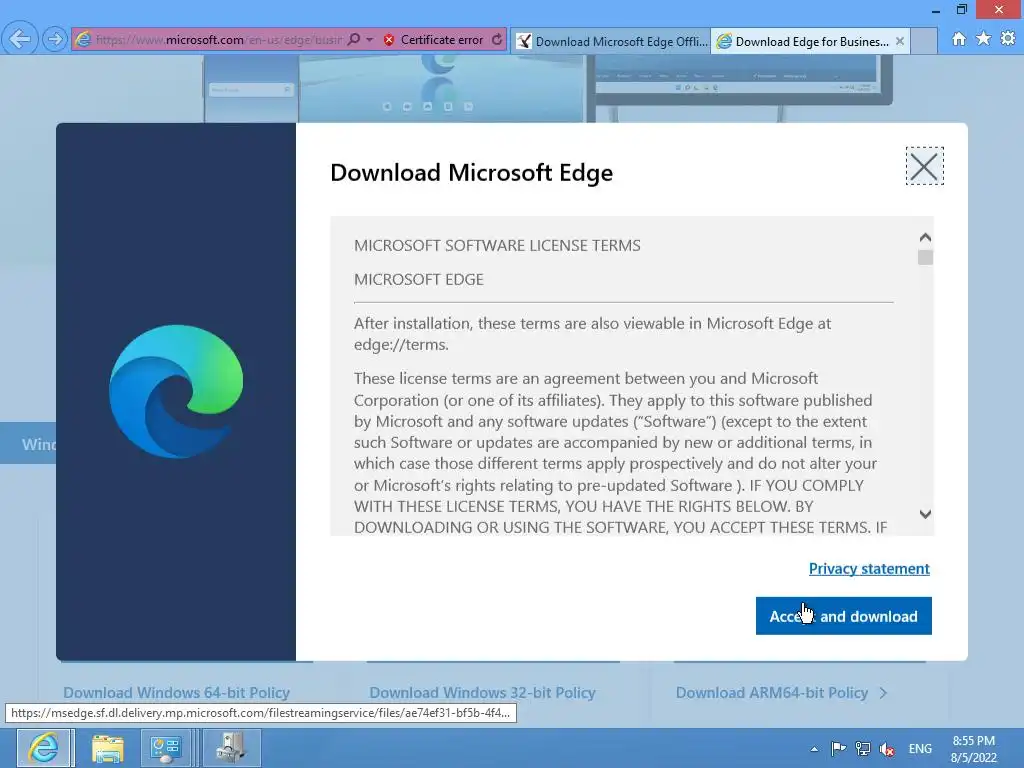Close the Download Microsoft Edge dialog
The image size is (1024, 768).
(924, 167)
